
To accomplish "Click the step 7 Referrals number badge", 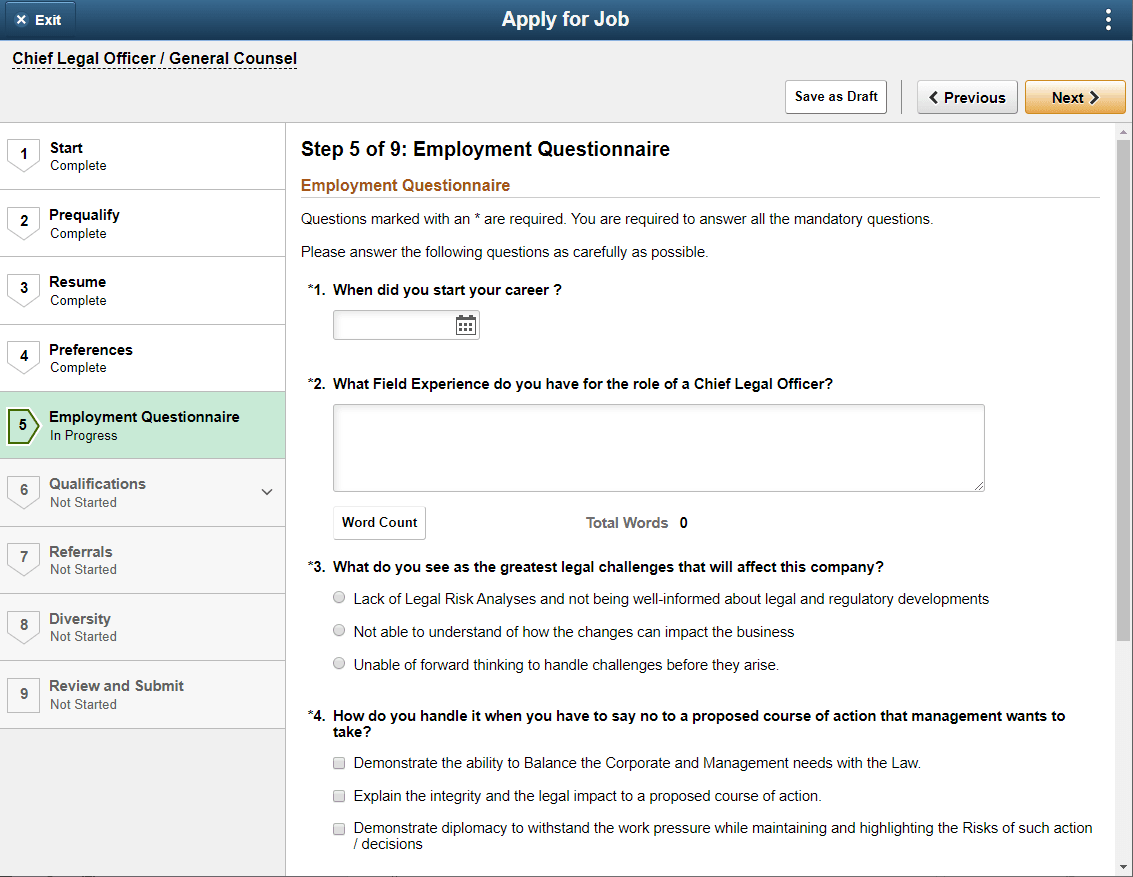I will click(23, 559).
